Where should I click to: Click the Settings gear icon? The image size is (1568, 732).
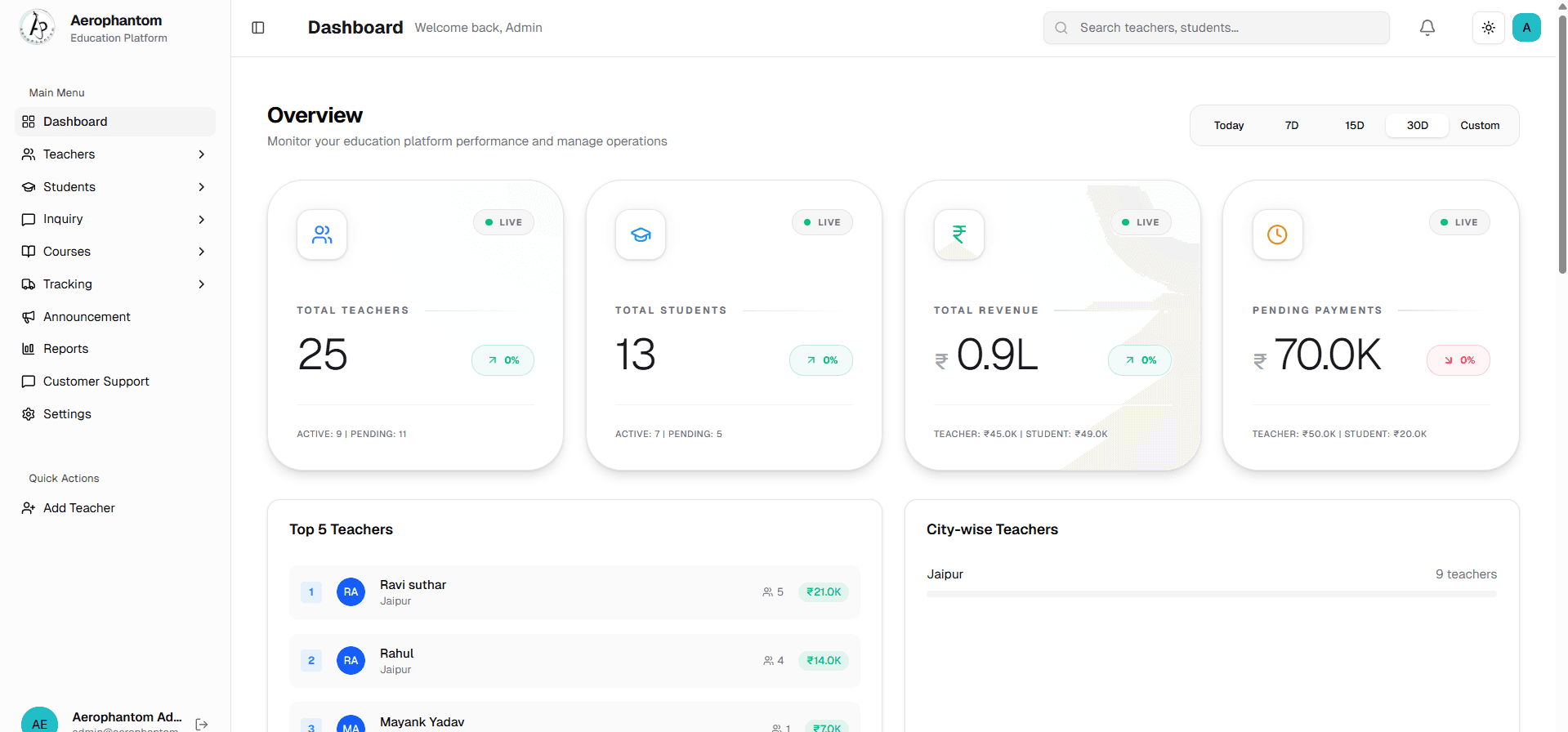coord(29,414)
